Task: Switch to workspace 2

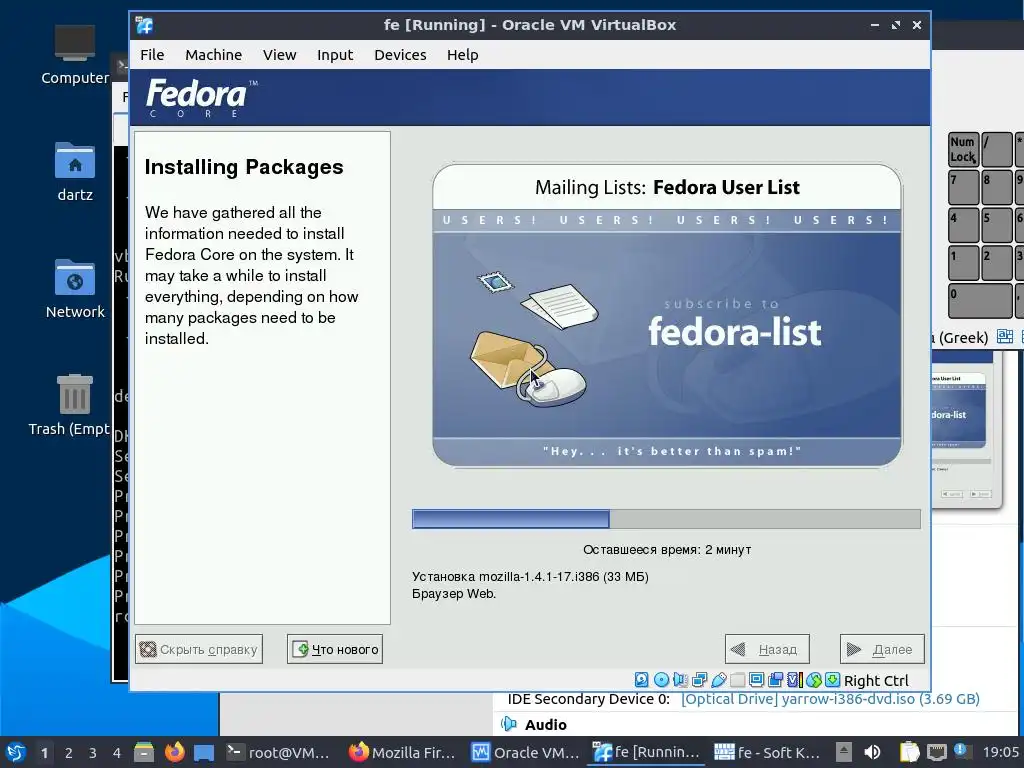Action: [x=69, y=753]
